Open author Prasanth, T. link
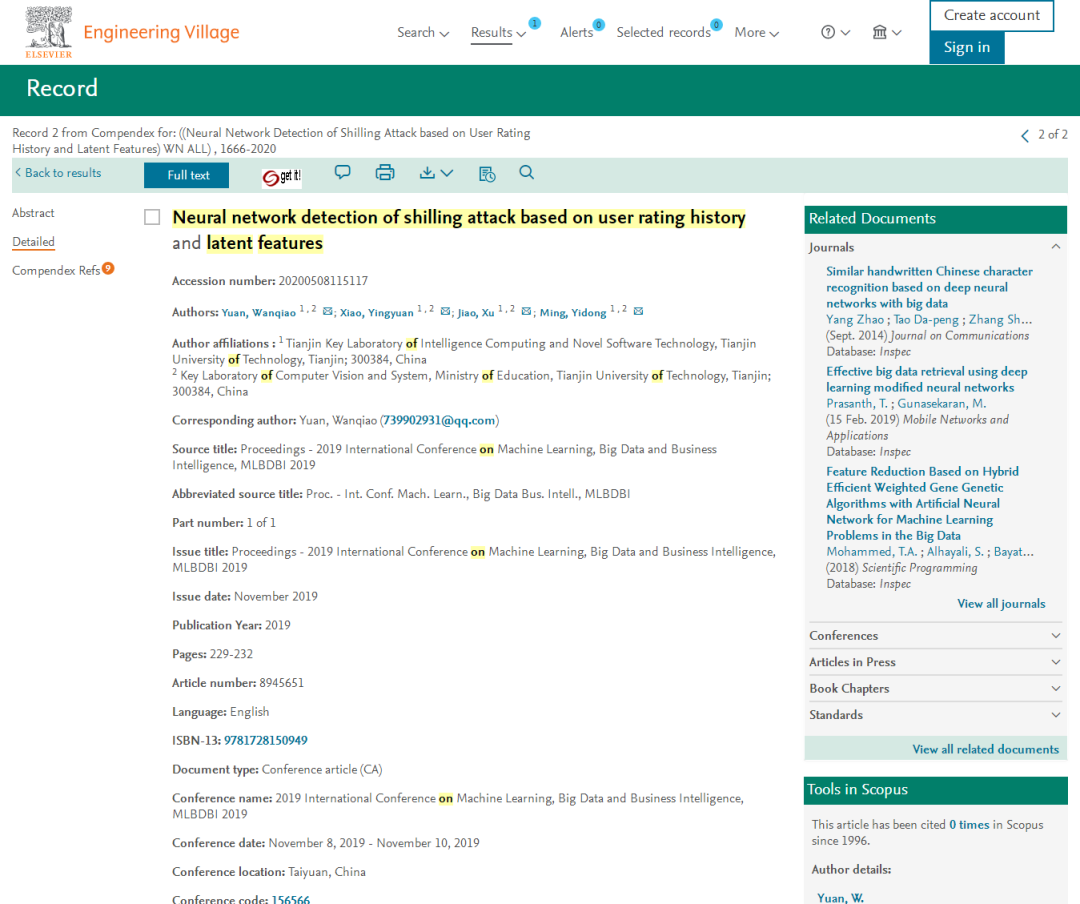This screenshot has width=1080, height=904. [x=857, y=404]
